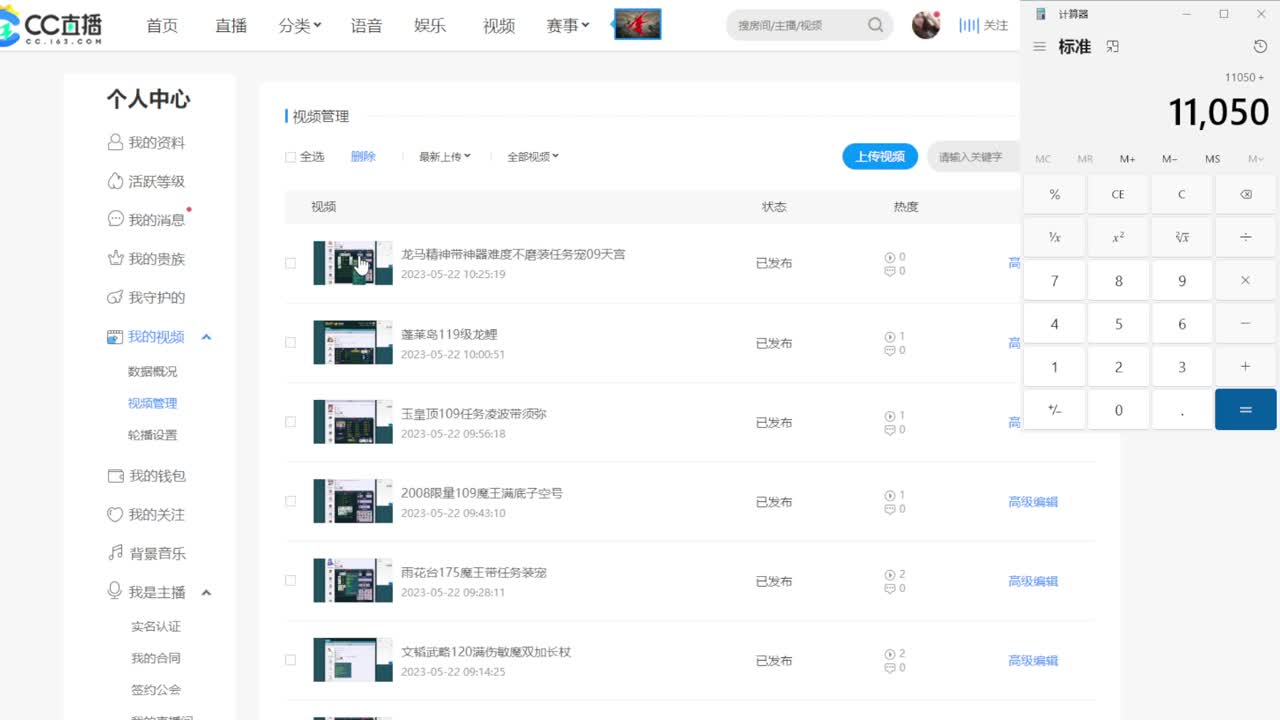This screenshot has height=720, width=1280.
Task: Collapse the 我的视频 sidebar section
Action: point(206,338)
